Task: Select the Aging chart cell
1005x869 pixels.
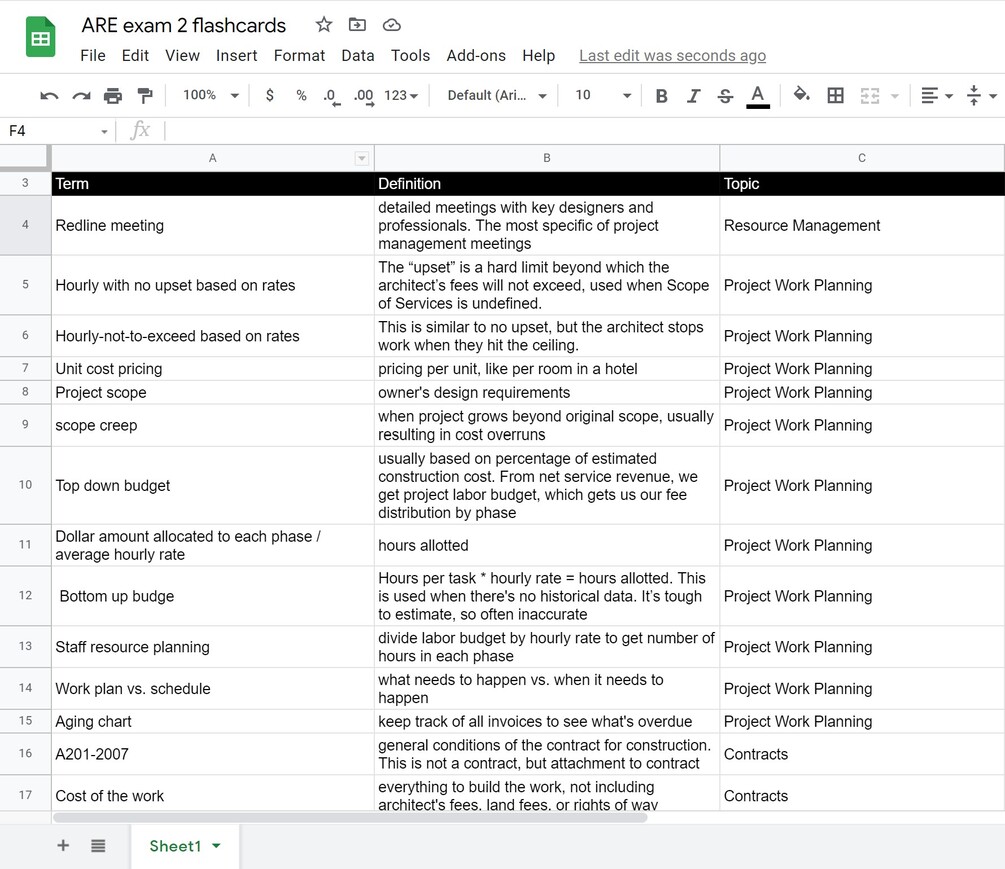Action: [x=213, y=722]
